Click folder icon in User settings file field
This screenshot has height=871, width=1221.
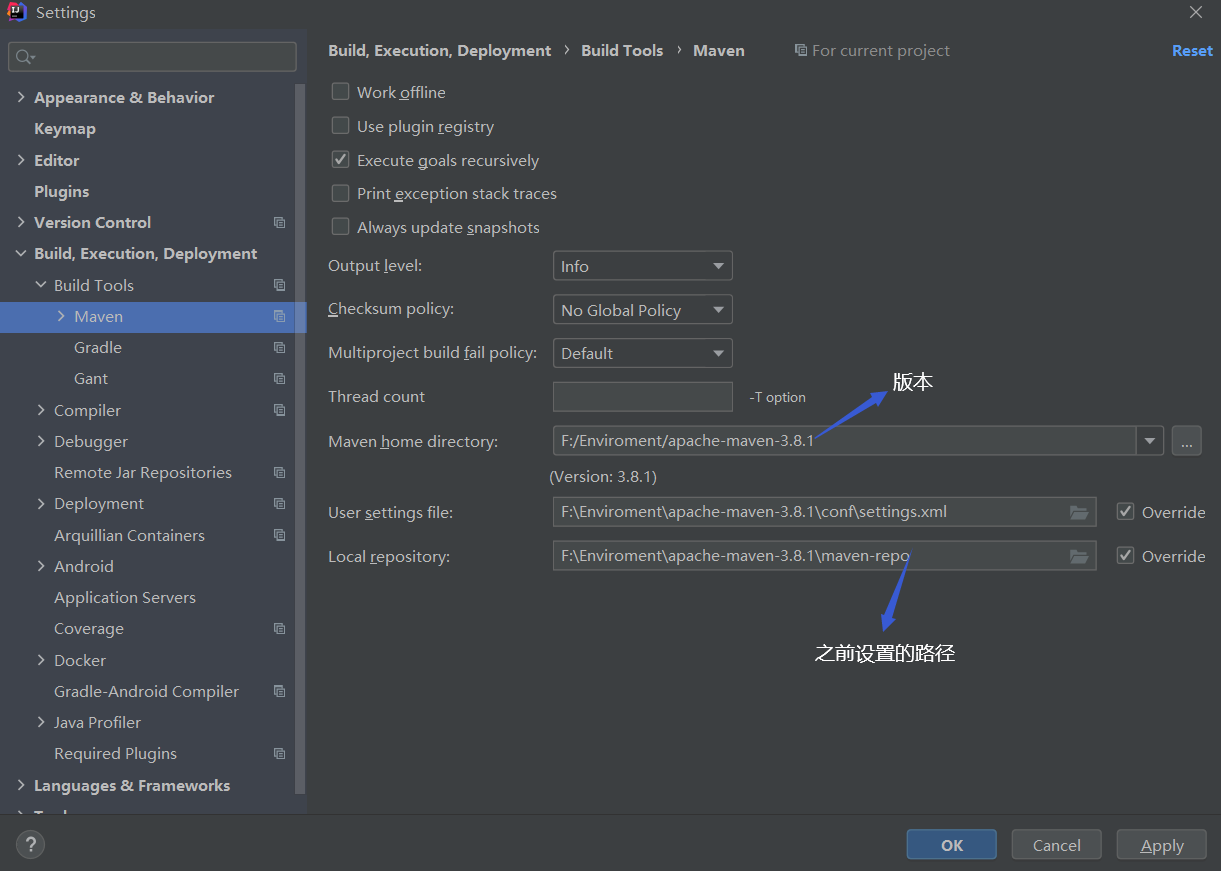tap(1079, 512)
